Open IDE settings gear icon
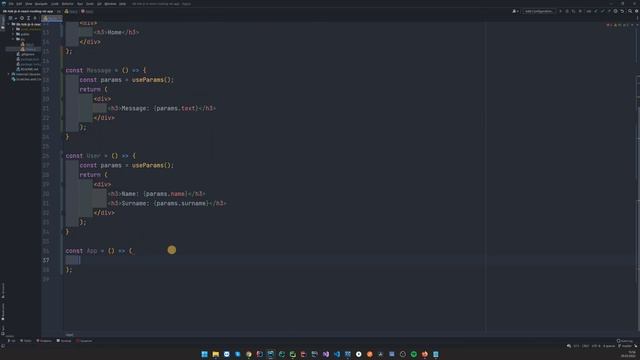This screenshot has width=640, height=360. click(636, 11)
